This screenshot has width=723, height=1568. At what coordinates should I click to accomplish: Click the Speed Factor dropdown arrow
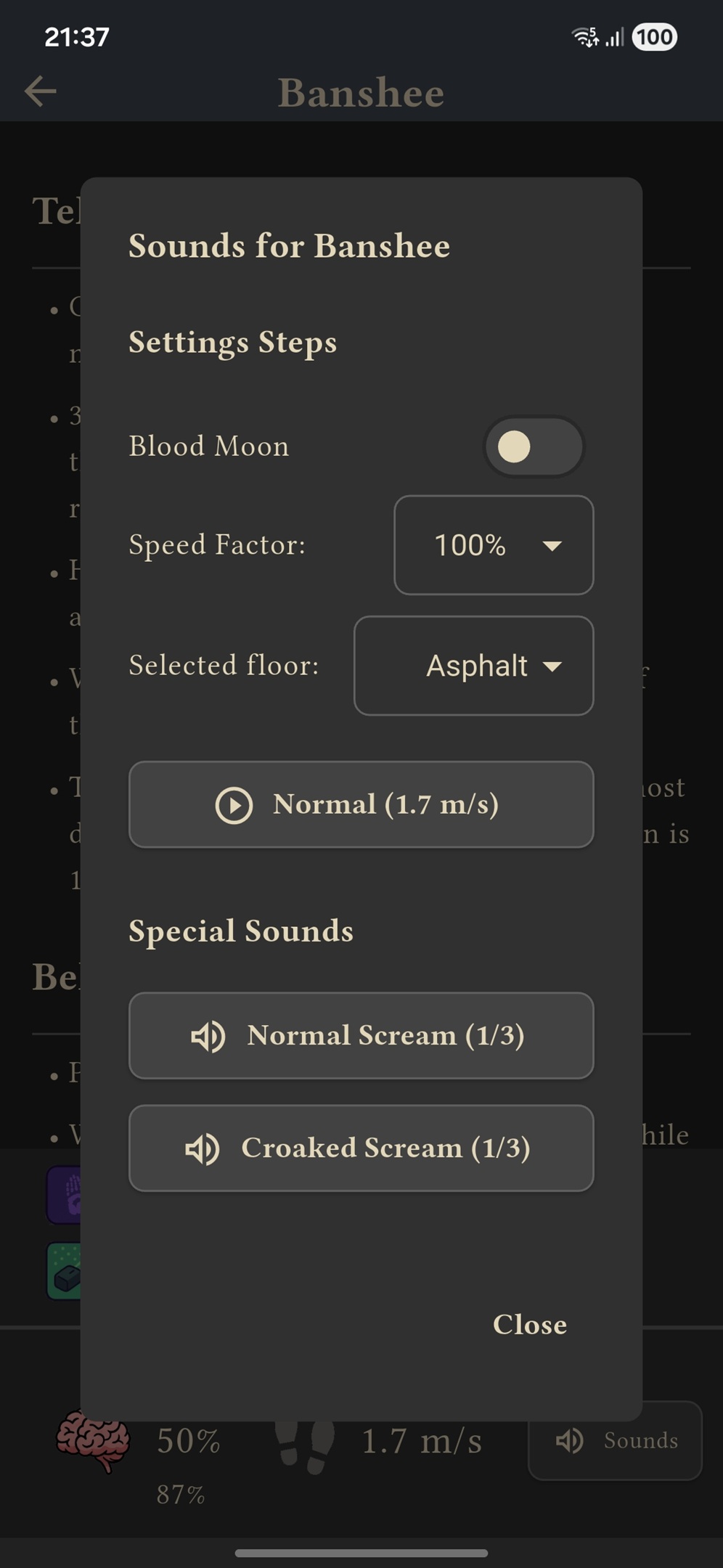(x=552, y=546)
